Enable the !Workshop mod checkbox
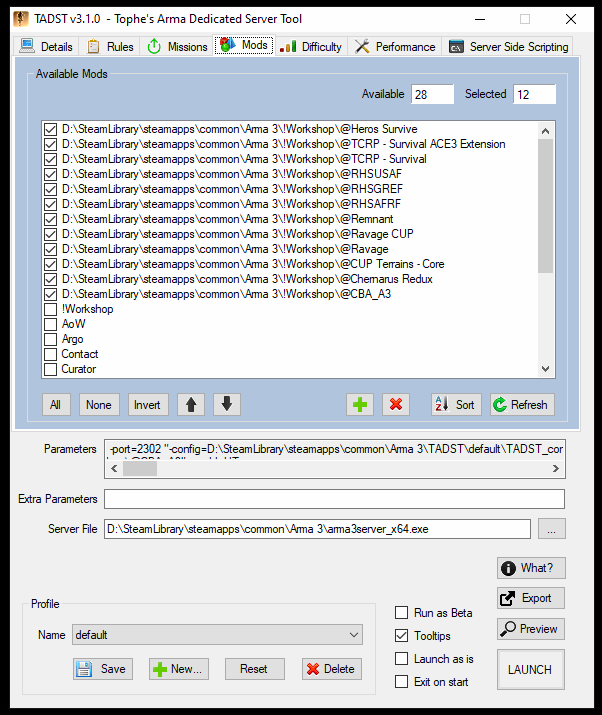 [x=51, y=309]
